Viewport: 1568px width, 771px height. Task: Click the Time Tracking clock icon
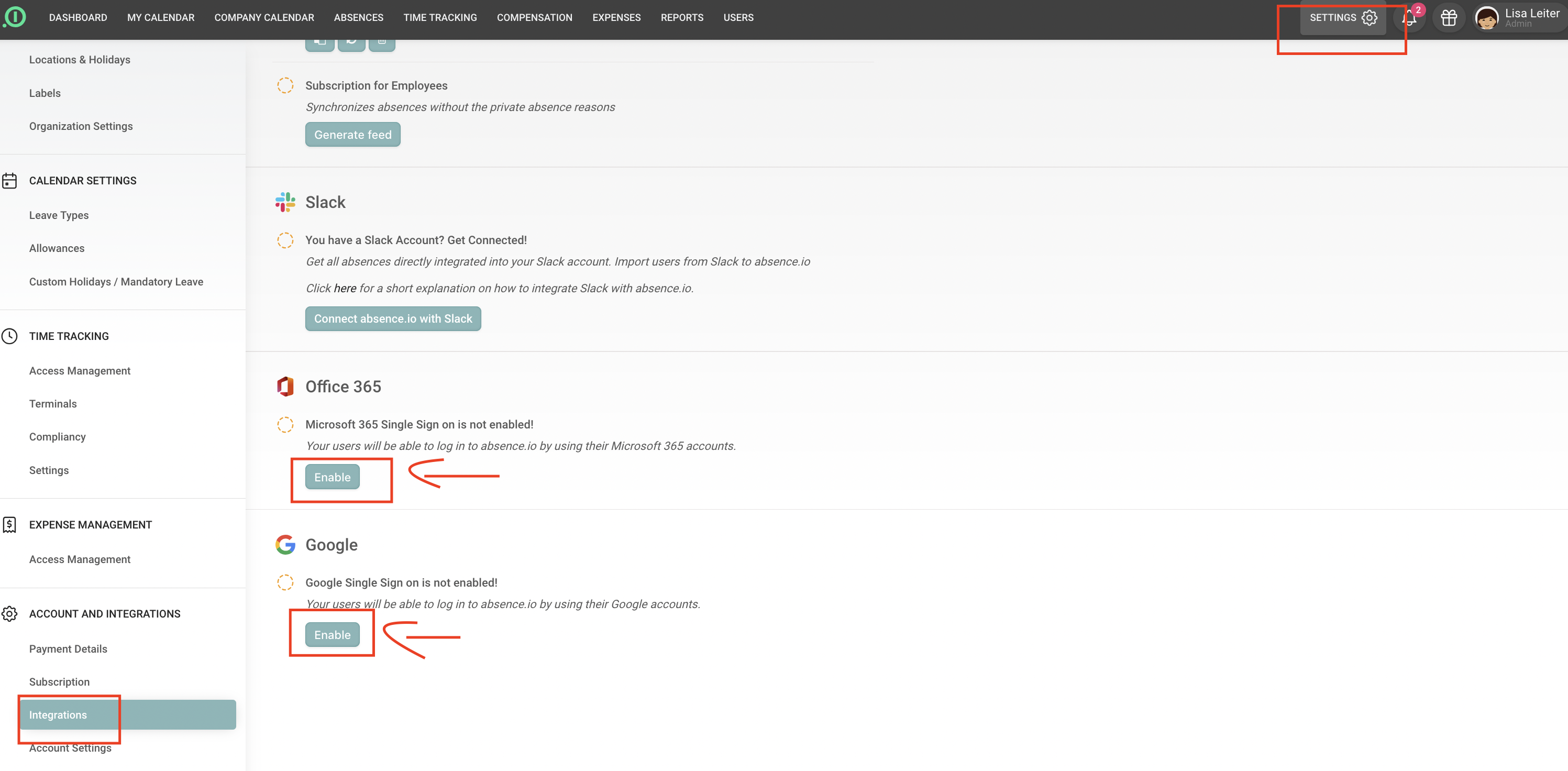pyautogui.click(x=9, y=336)
